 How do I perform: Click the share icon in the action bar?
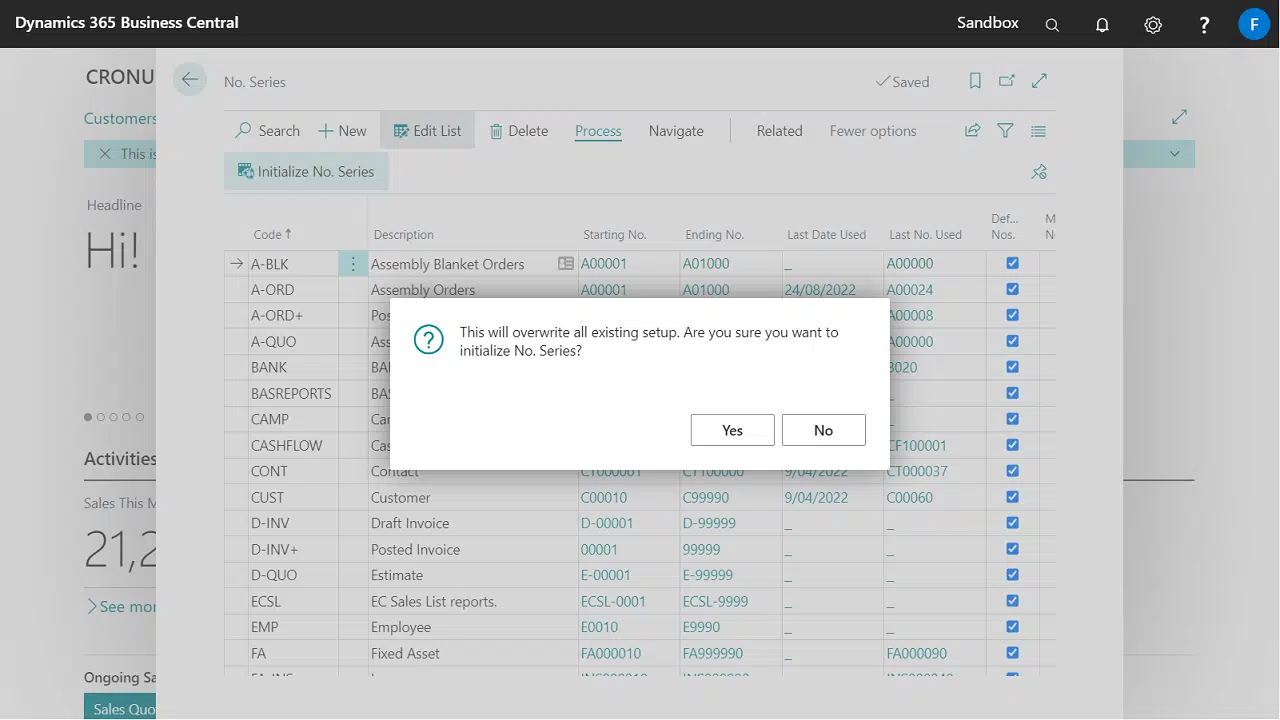click(972, 131)
